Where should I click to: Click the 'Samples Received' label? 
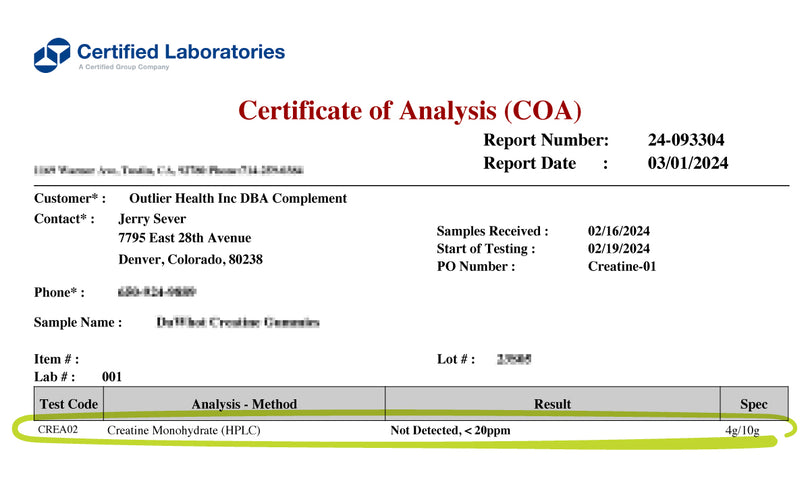point(492,231)
